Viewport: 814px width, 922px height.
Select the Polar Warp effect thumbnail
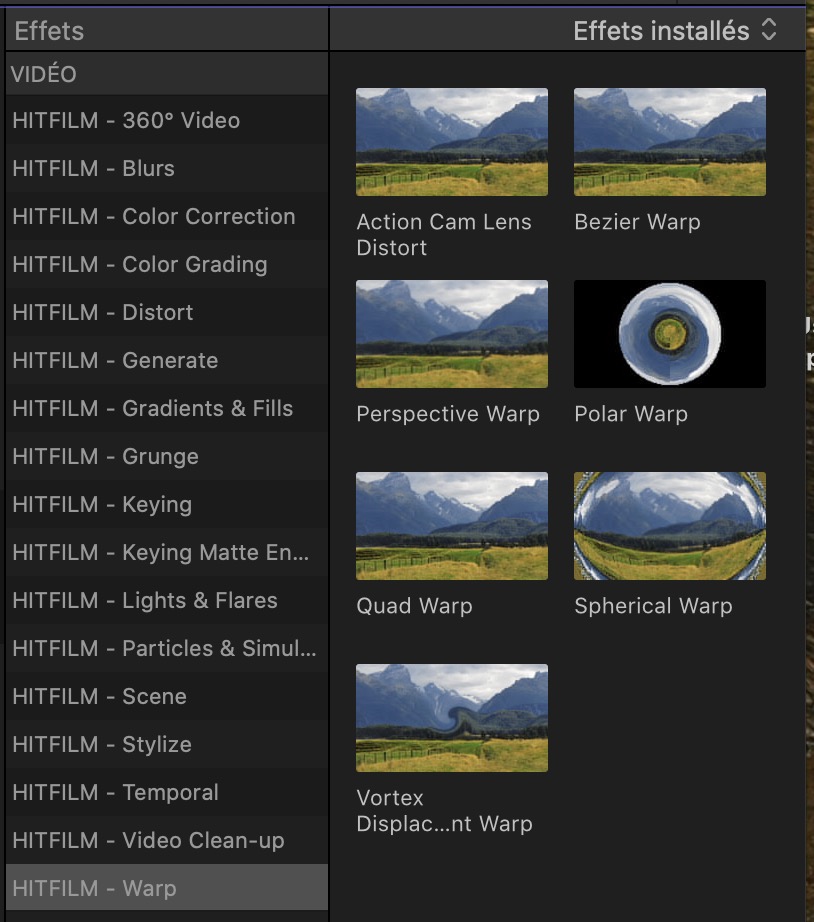[670, 333]
